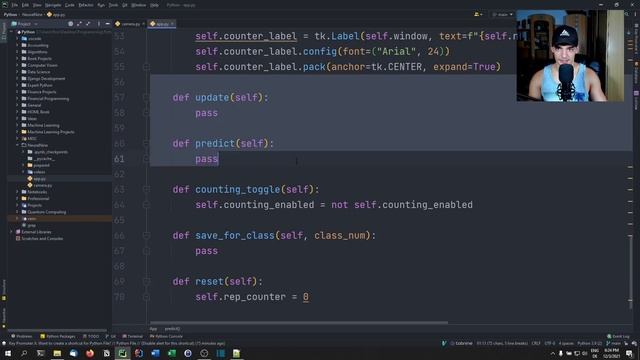640x360 pixels.
Task: Open Windows notification center icon
Action: click(629, 353)
